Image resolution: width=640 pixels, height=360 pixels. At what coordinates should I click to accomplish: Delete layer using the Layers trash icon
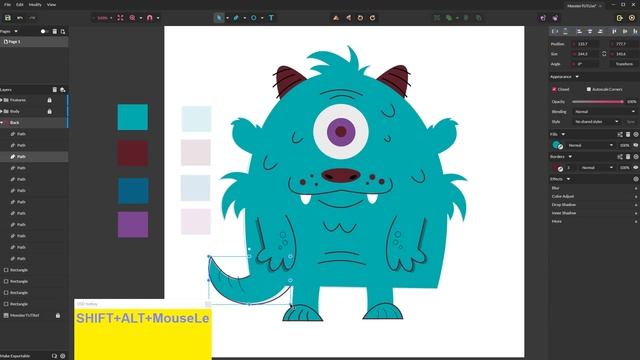[55, 90]
